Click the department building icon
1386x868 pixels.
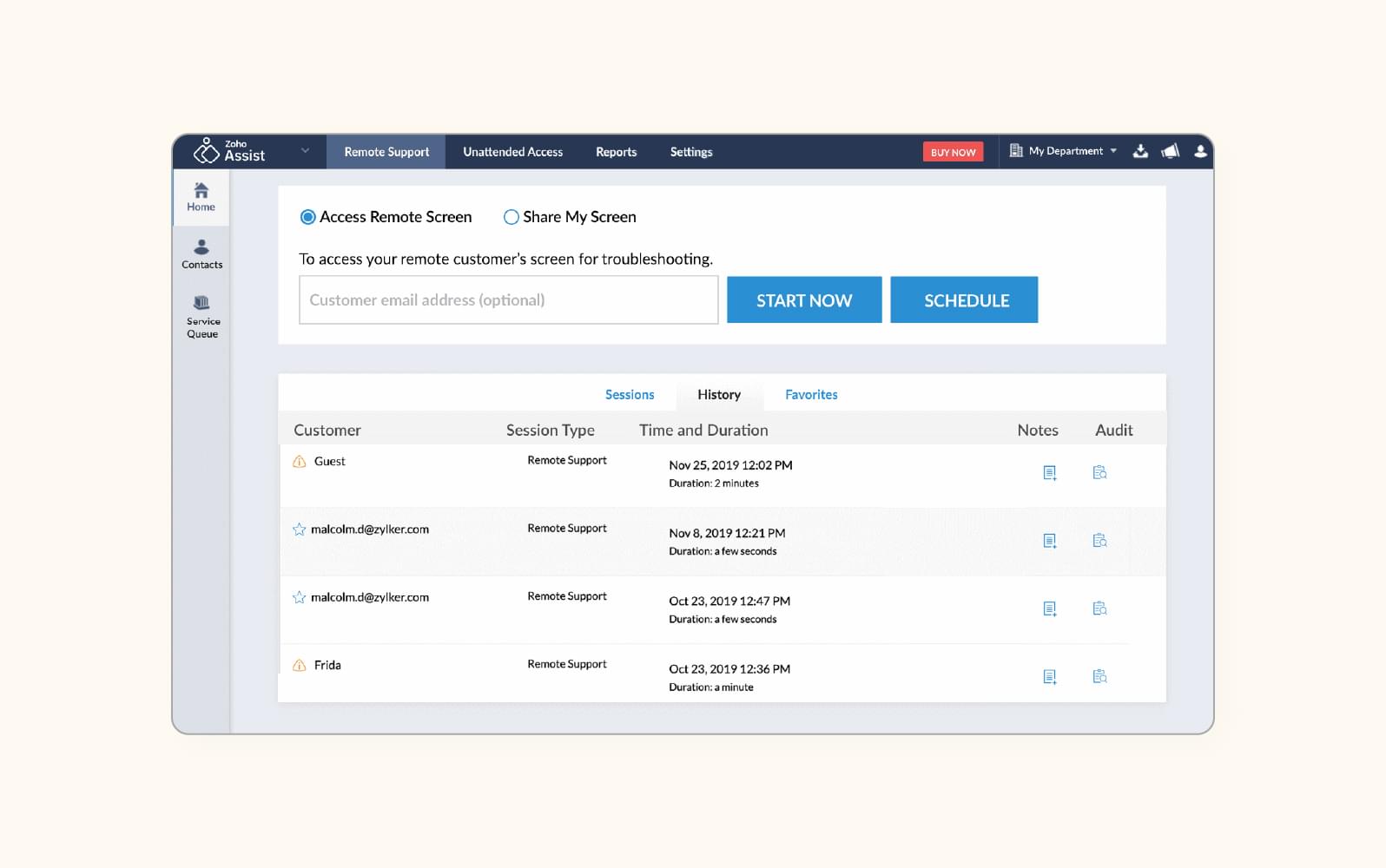coord(1016,151)
